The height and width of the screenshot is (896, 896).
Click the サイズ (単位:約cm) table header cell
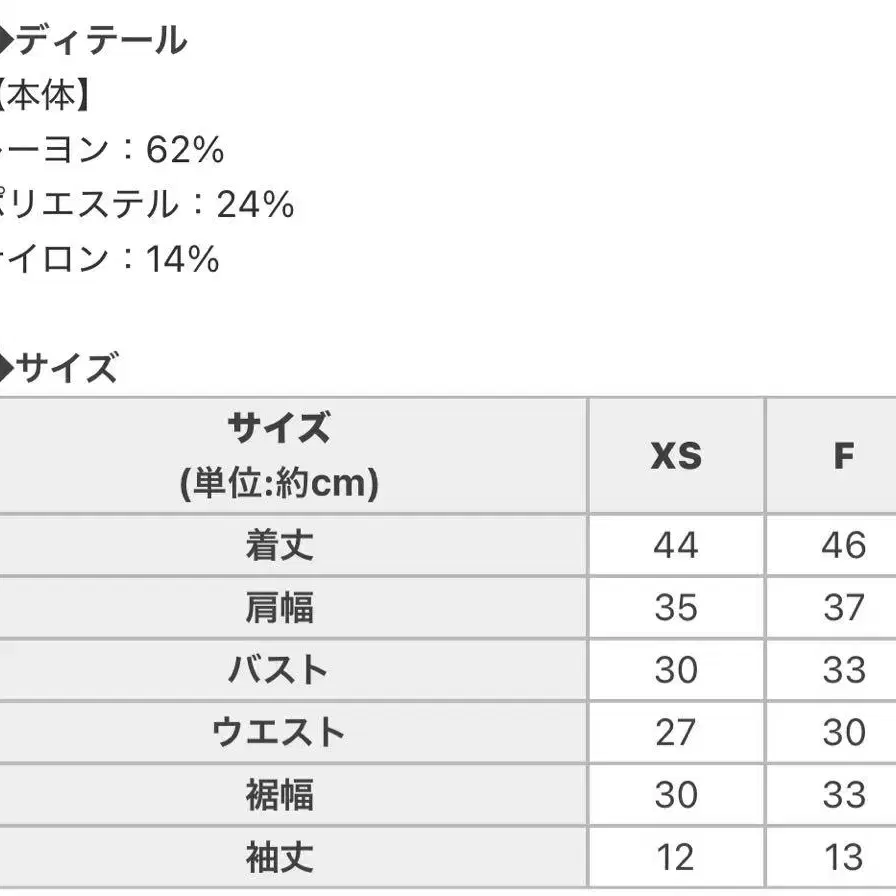point(279,456)
